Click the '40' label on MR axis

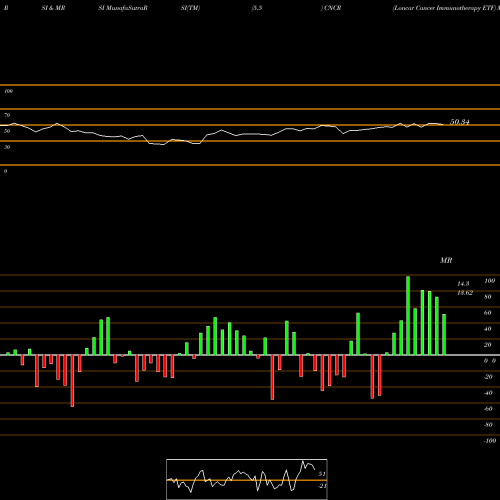pyautogui.click(x=487, y=329)
